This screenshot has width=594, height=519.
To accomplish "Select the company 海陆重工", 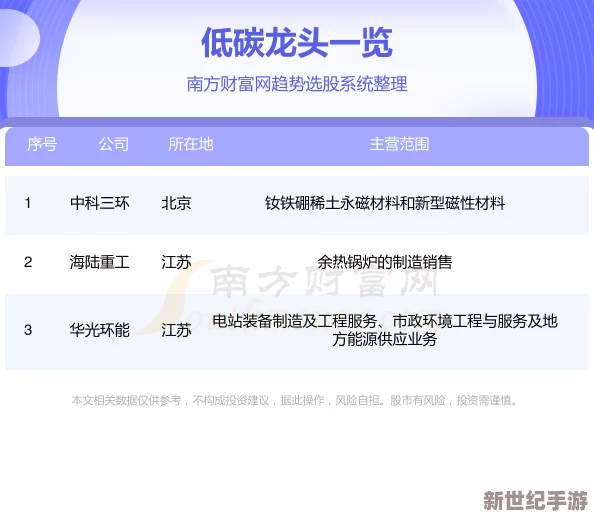I will click(x=100, y=262).
